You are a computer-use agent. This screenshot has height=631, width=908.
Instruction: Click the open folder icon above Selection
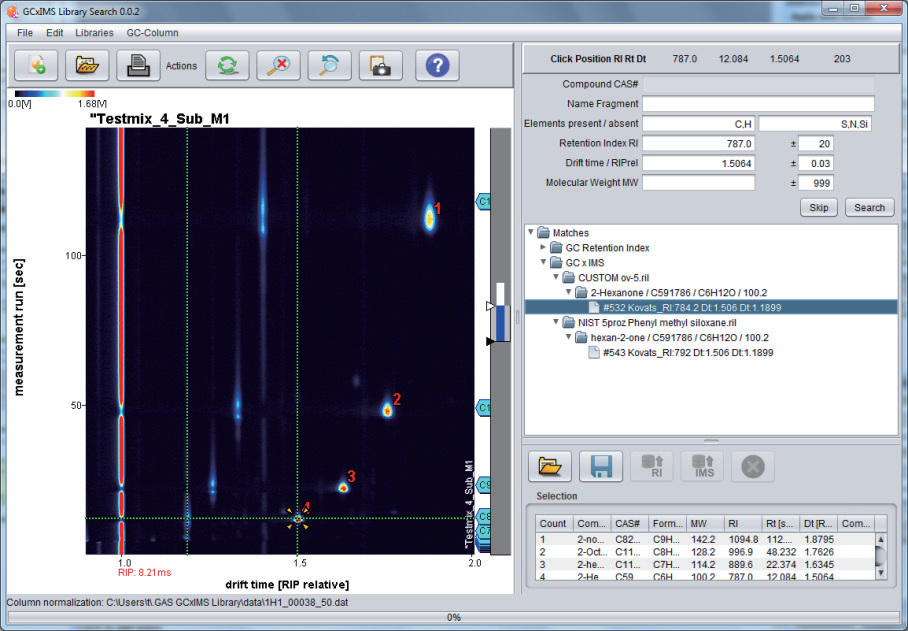(551, 466)
